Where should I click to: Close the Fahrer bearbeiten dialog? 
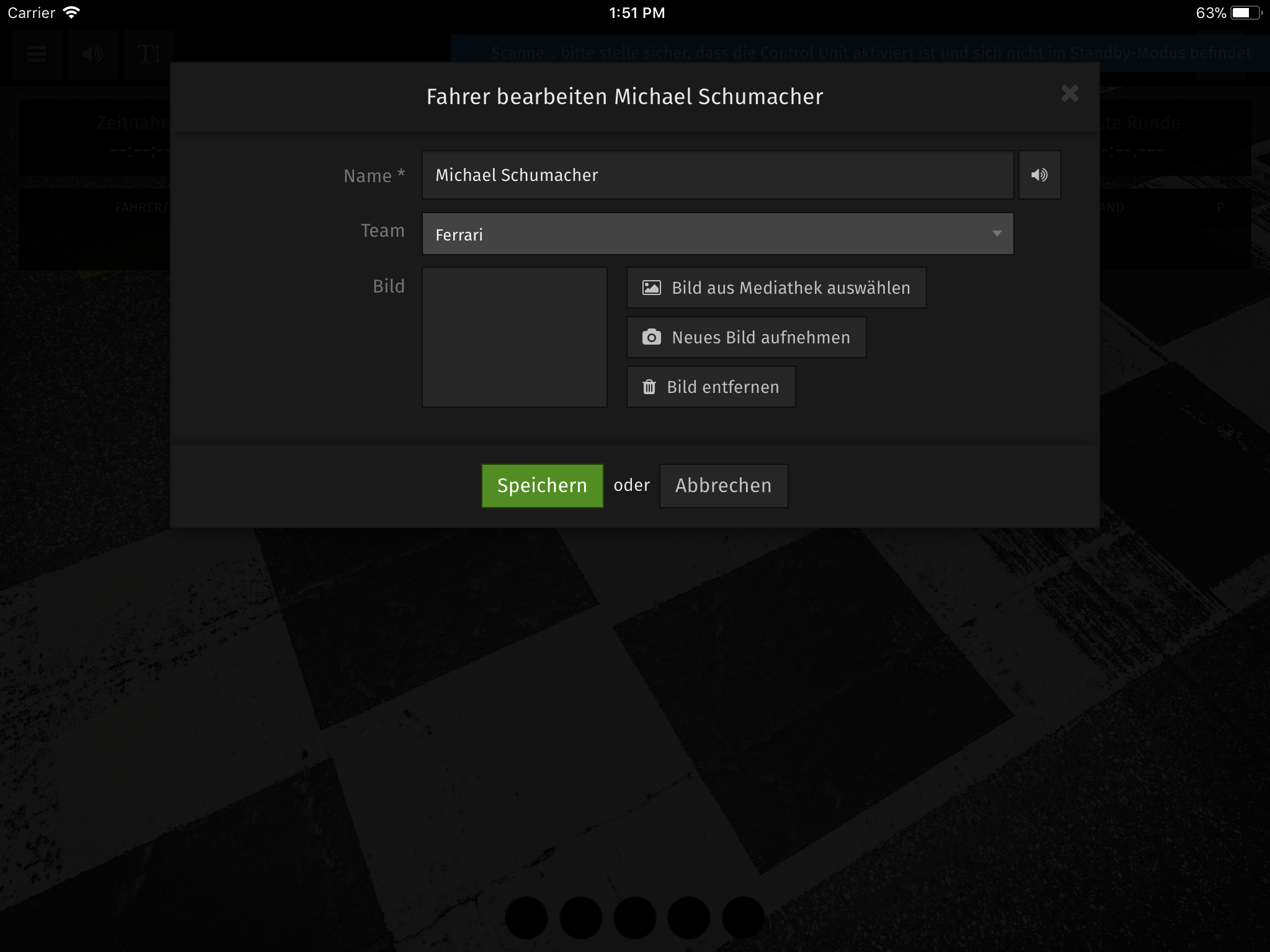pos(1070,94)
